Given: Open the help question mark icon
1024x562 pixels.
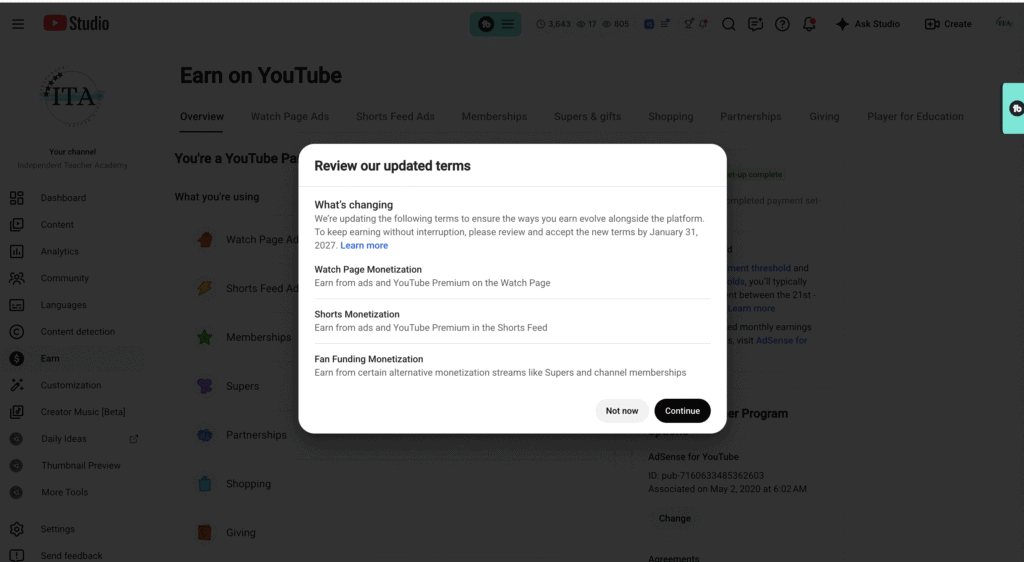Looking at the screenshot, I should [782, 24].
